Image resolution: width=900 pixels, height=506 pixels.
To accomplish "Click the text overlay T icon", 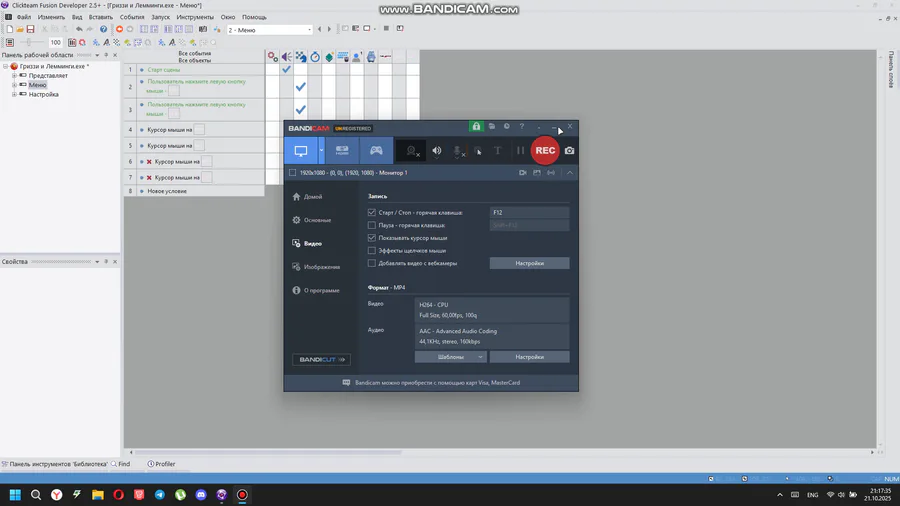I will point(498,151).
